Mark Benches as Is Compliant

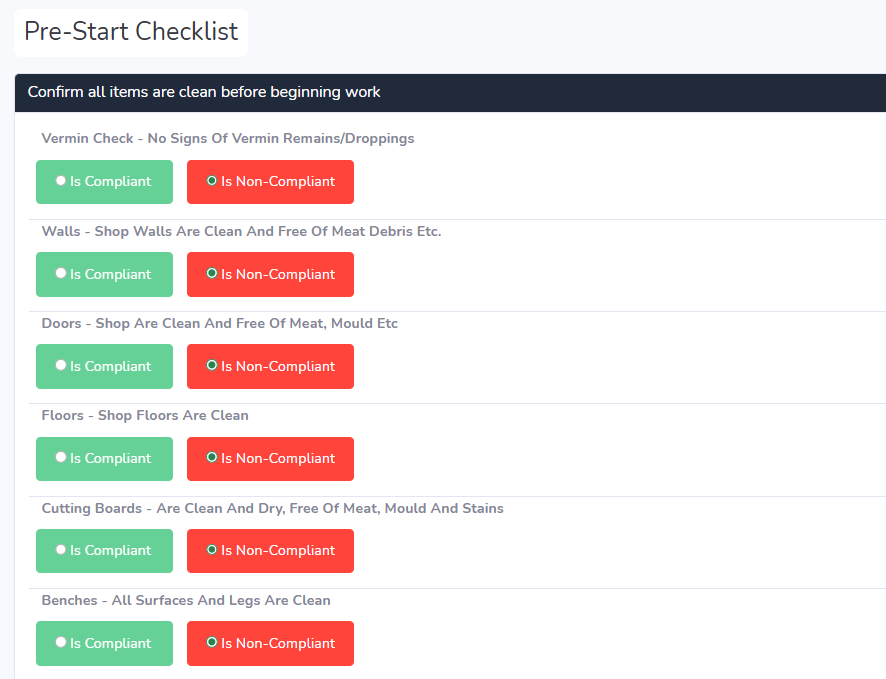tap(104, 643)
